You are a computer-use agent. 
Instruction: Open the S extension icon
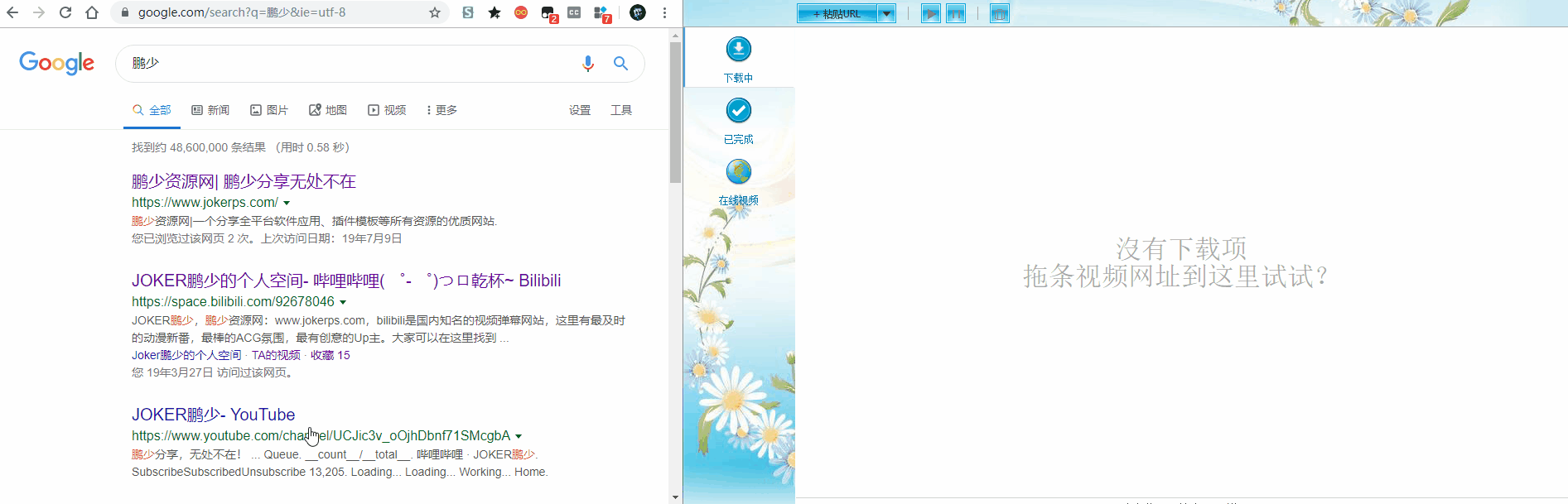tap(468, 12)
